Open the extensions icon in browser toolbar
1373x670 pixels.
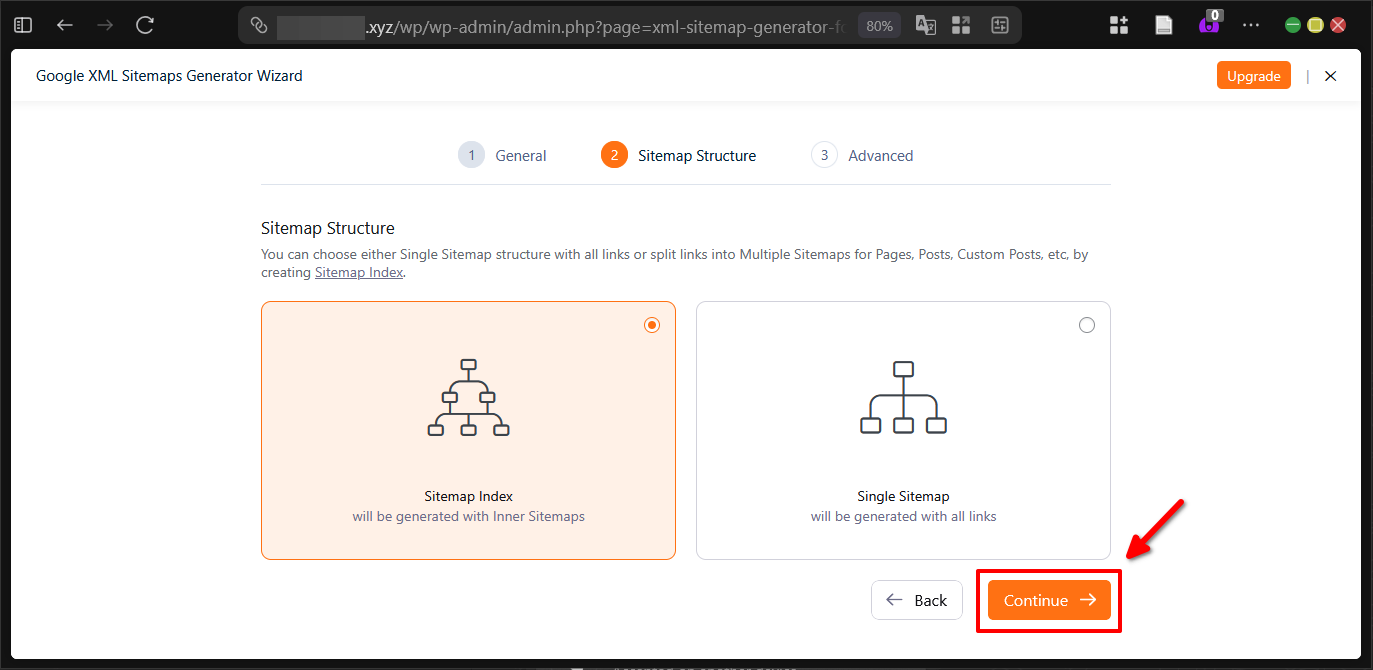(1119, 26)
